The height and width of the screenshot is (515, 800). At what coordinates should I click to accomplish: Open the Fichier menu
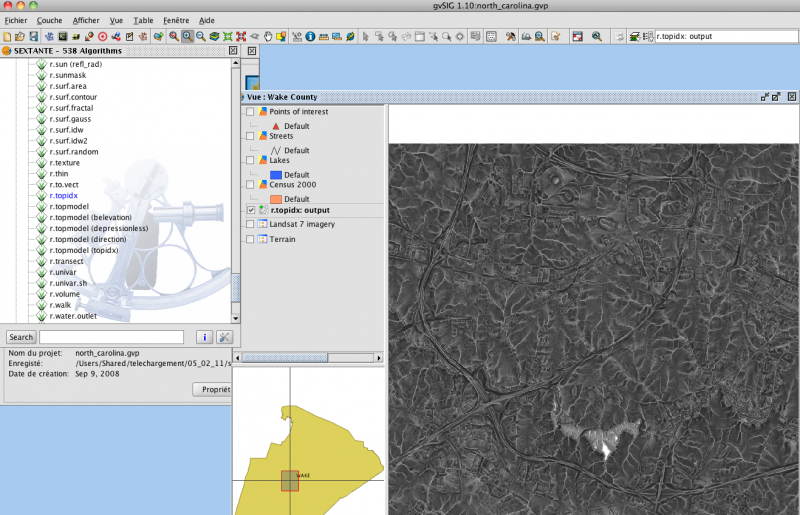click(16, 20)
